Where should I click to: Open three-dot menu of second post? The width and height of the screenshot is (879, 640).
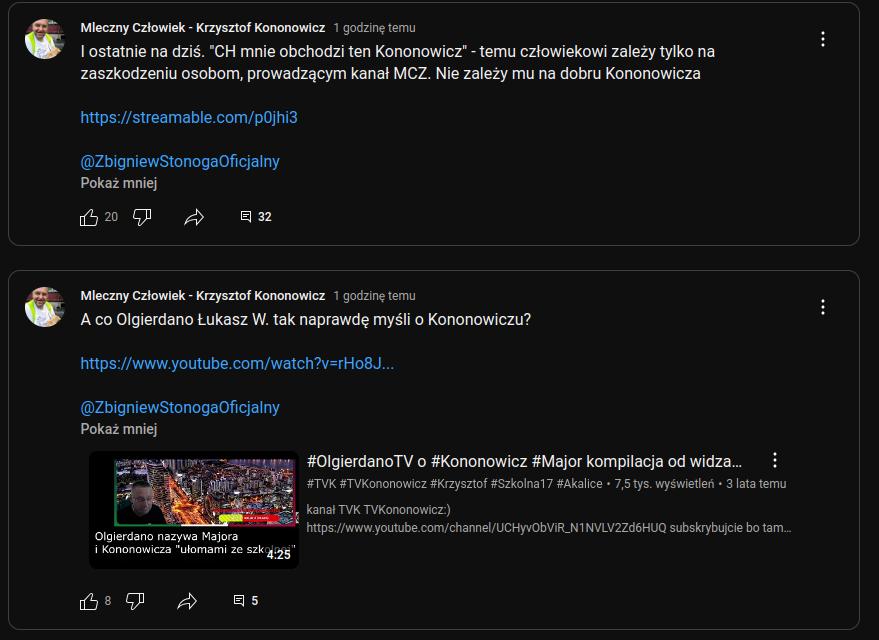point(823,307)
